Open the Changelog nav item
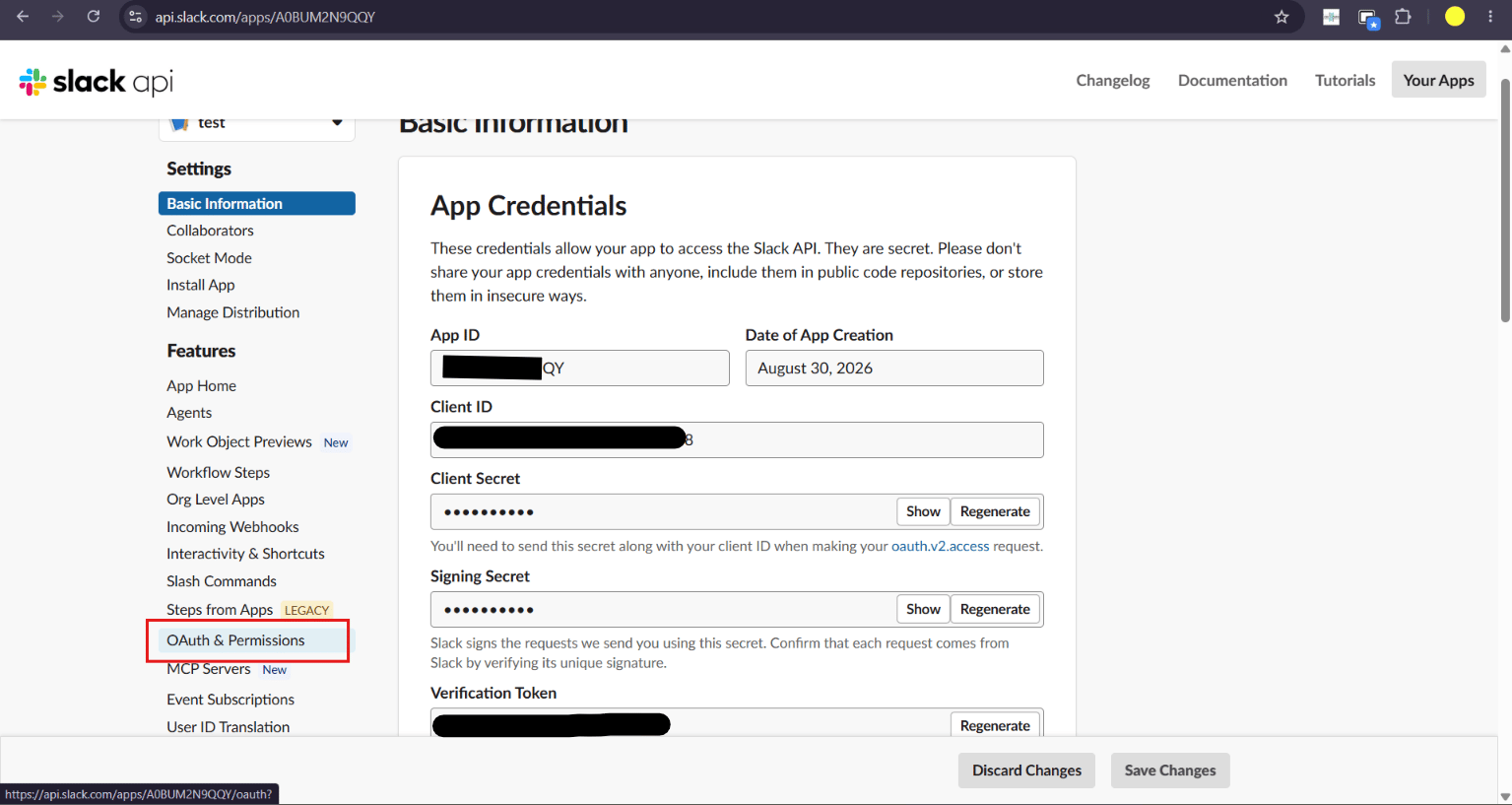This screenshot has height=805, width=1512. pos(1113,81)
